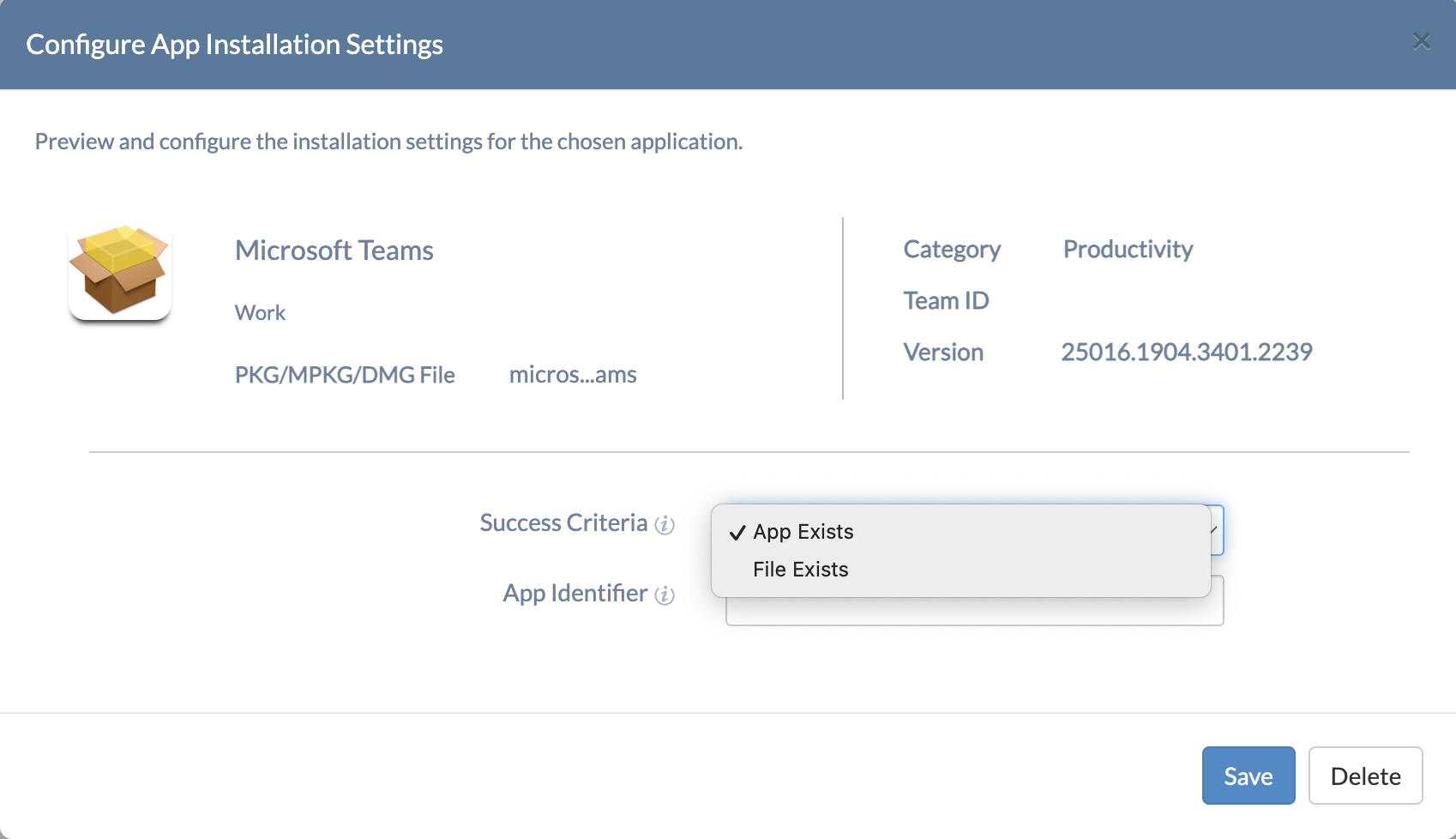Click the Success Criteria dropdown arrow
This screenshot has width=1456, height=839.
click(1216, 530)
